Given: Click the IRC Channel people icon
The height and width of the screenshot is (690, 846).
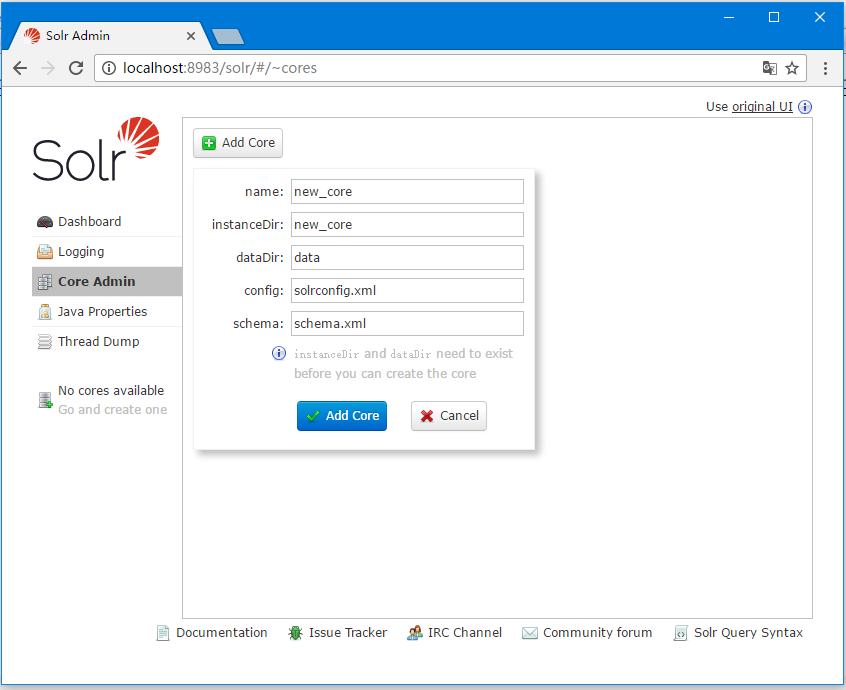Looking at the screenshot, I should tap(414, 633).
